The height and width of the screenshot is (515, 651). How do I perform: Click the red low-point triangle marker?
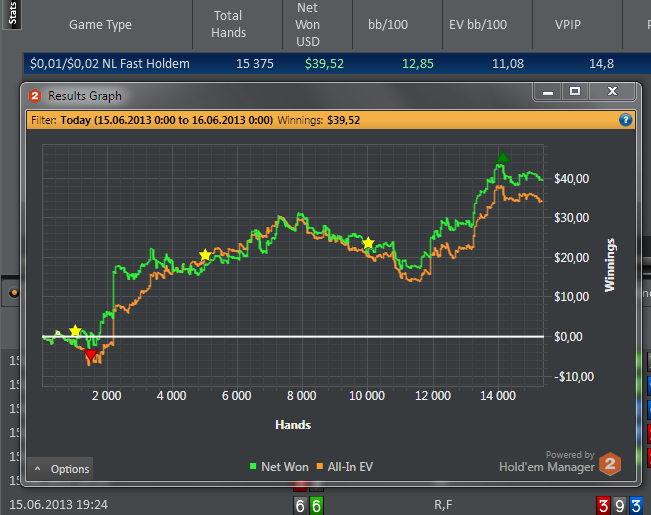[91, 355]
